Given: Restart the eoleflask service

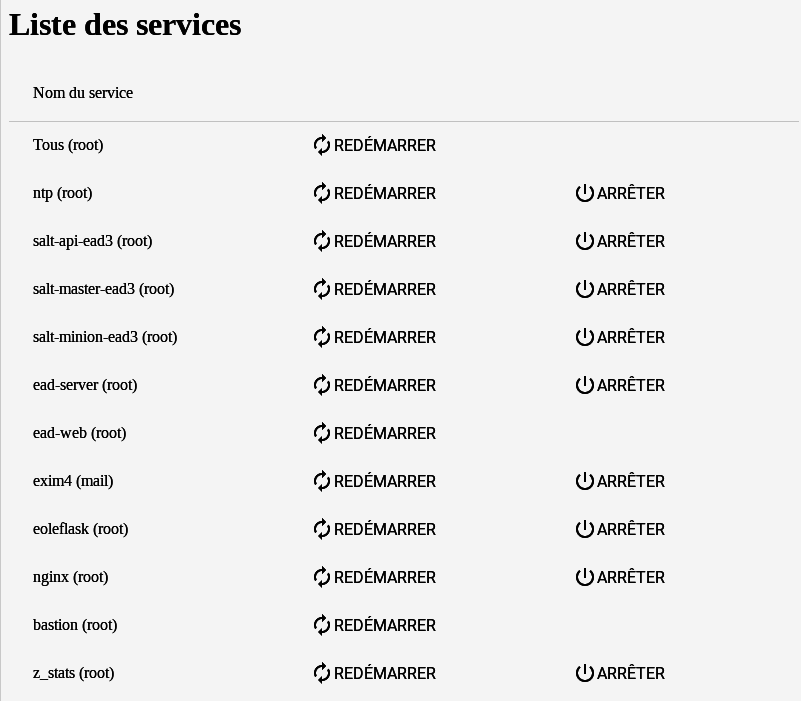Looking at the screenshot, I should pos(374,529).
